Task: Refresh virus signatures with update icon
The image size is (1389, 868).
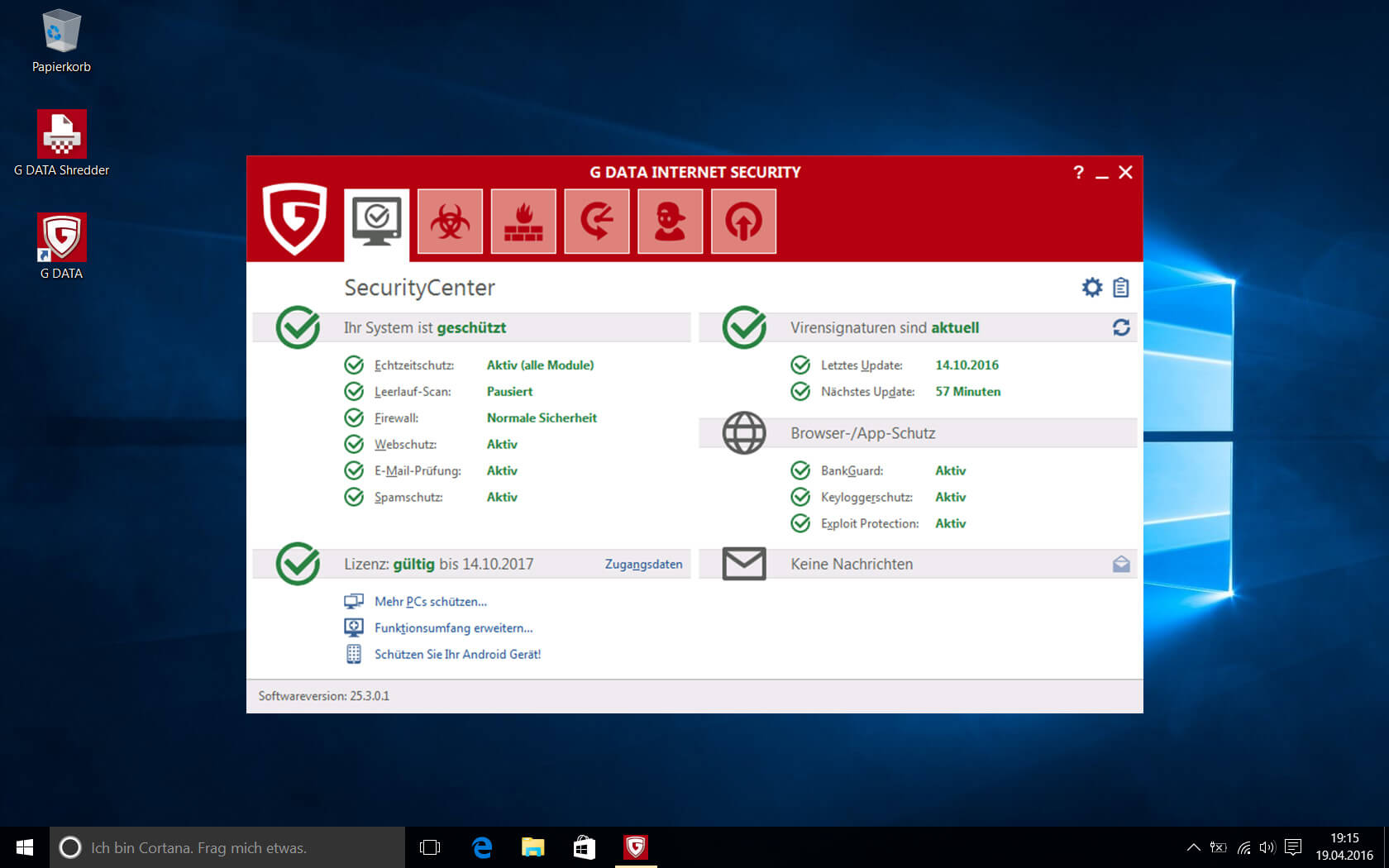Action: point(1121,327)
